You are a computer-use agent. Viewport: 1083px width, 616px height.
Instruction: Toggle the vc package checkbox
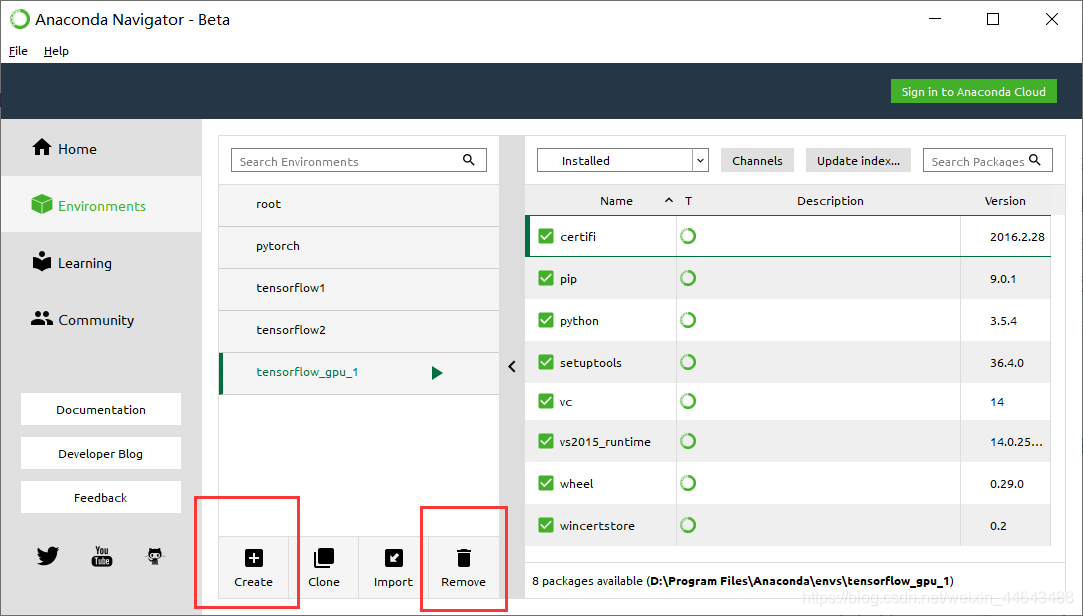(x=546, y=401)
